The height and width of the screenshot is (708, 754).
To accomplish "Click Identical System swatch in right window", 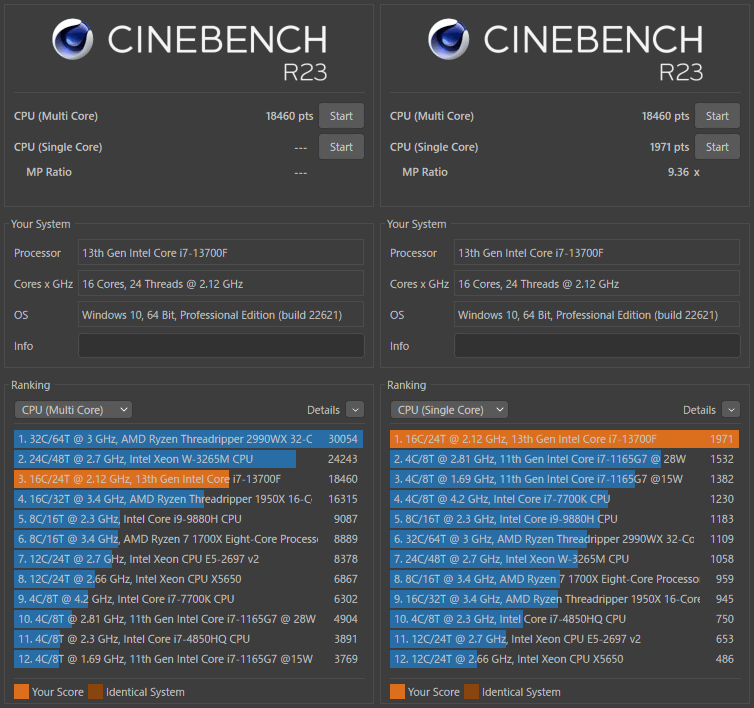I will click(x=472, y=692).
